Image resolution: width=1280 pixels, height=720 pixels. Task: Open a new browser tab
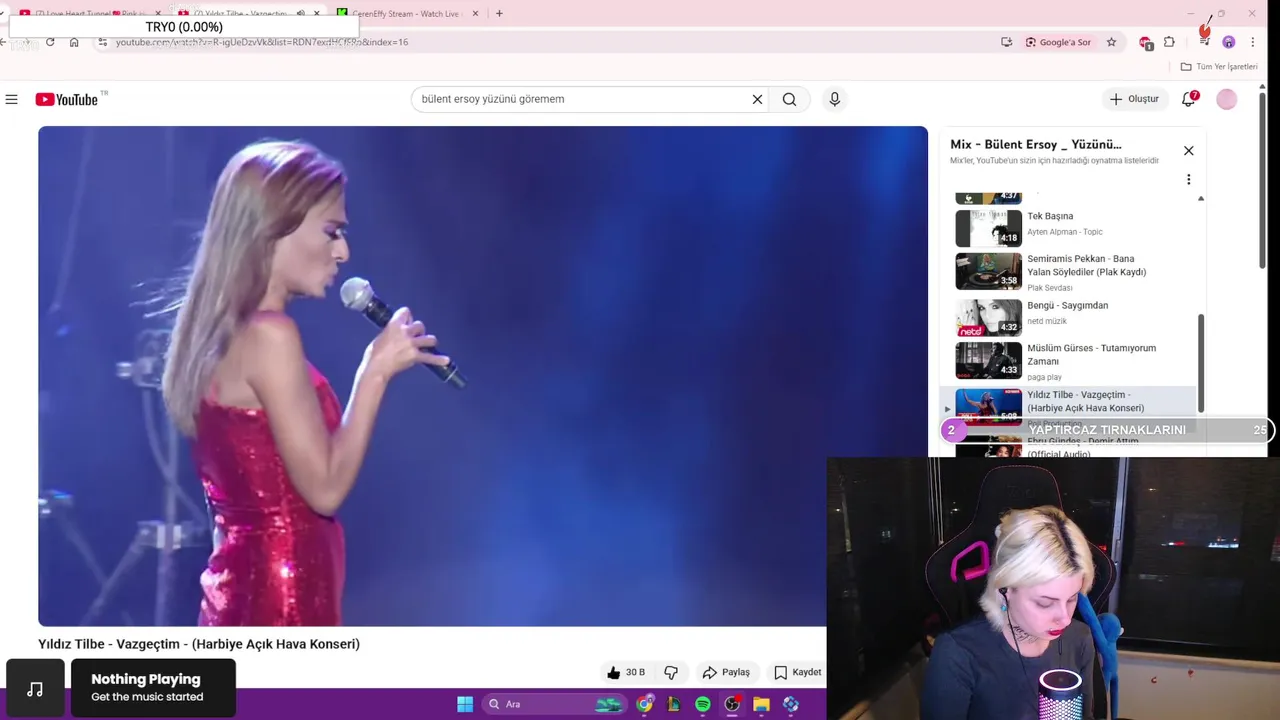[499, 14]
